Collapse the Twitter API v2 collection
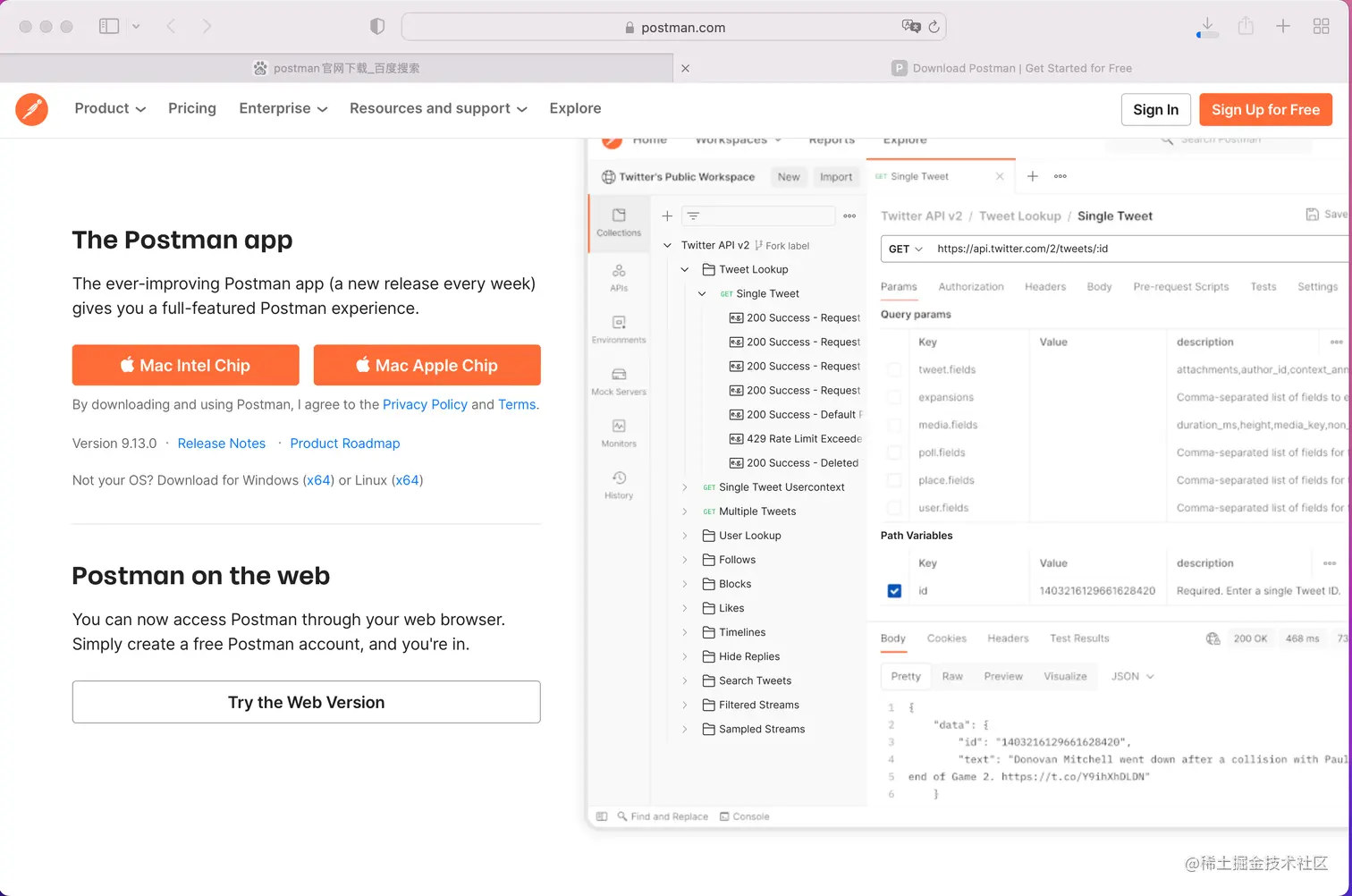 [x=667, y=245]
